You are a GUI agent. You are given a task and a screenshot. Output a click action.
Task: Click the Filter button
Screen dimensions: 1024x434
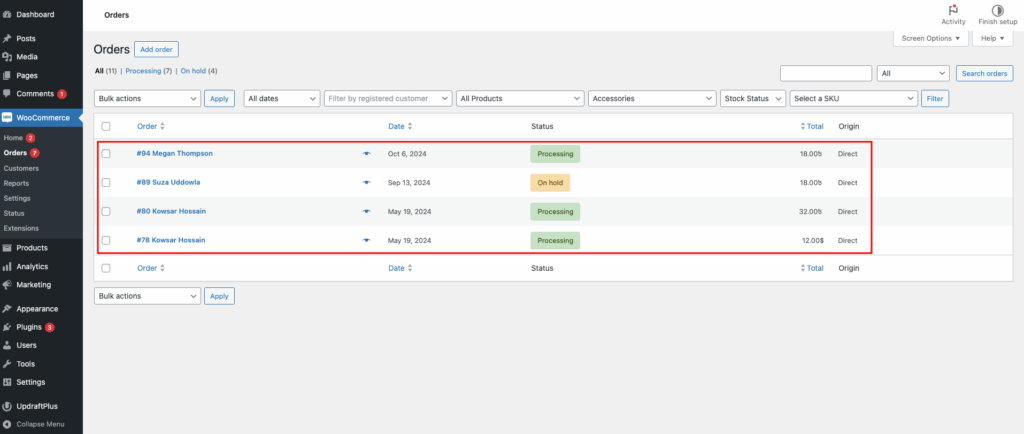pyautogui.click(x=935, y=99)
